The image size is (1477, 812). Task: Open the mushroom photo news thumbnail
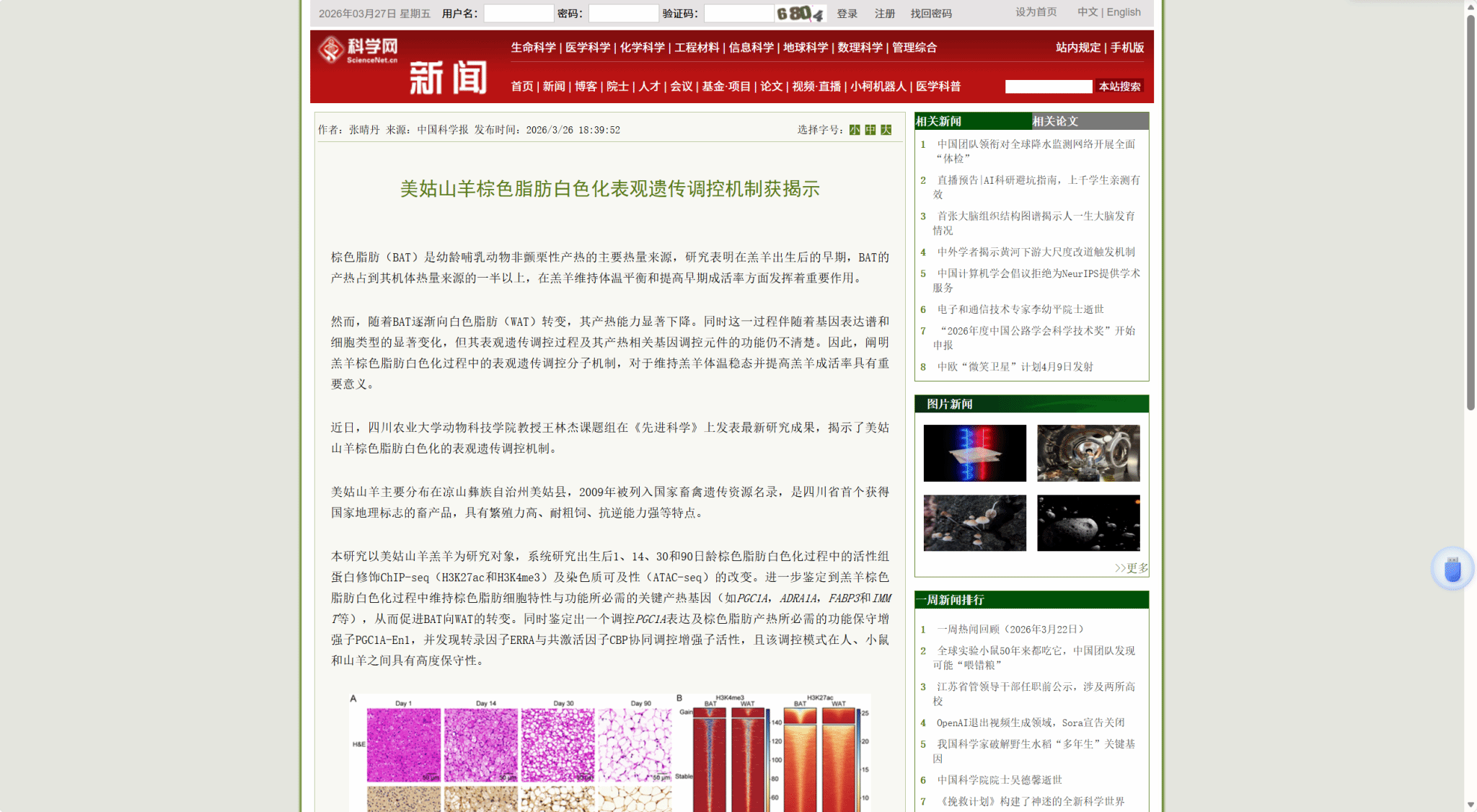point(974,523)
